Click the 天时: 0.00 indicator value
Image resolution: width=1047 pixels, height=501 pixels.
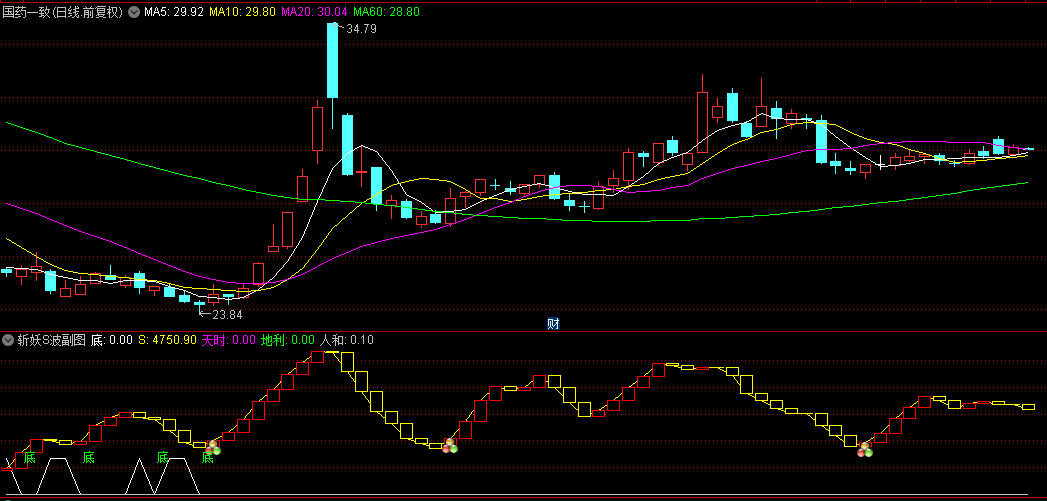click(x=228, y=340)
